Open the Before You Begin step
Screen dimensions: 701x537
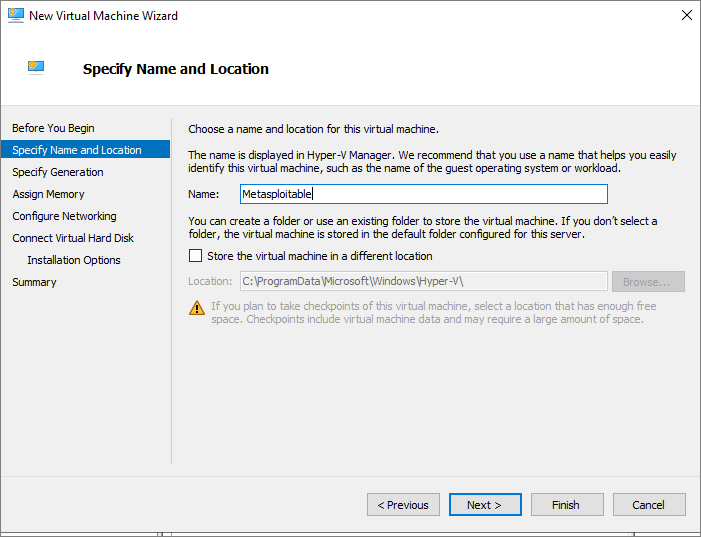click(53, 128)
